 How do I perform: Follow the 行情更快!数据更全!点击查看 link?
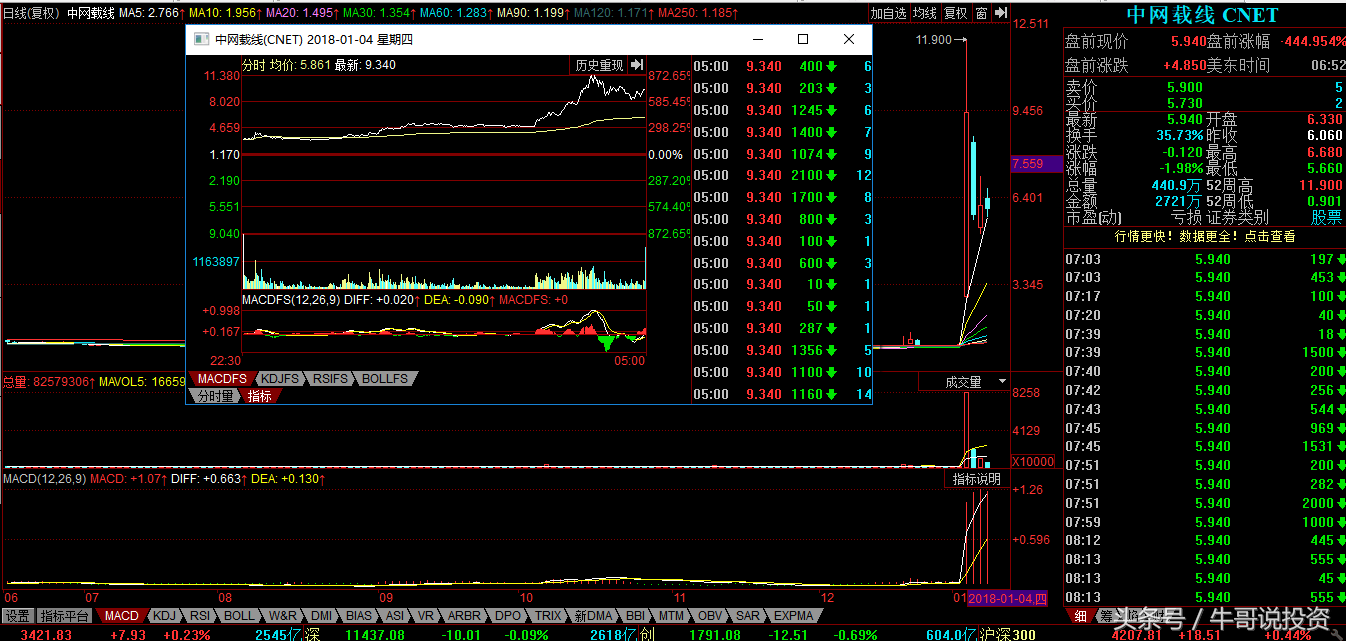click(1205, 236)
